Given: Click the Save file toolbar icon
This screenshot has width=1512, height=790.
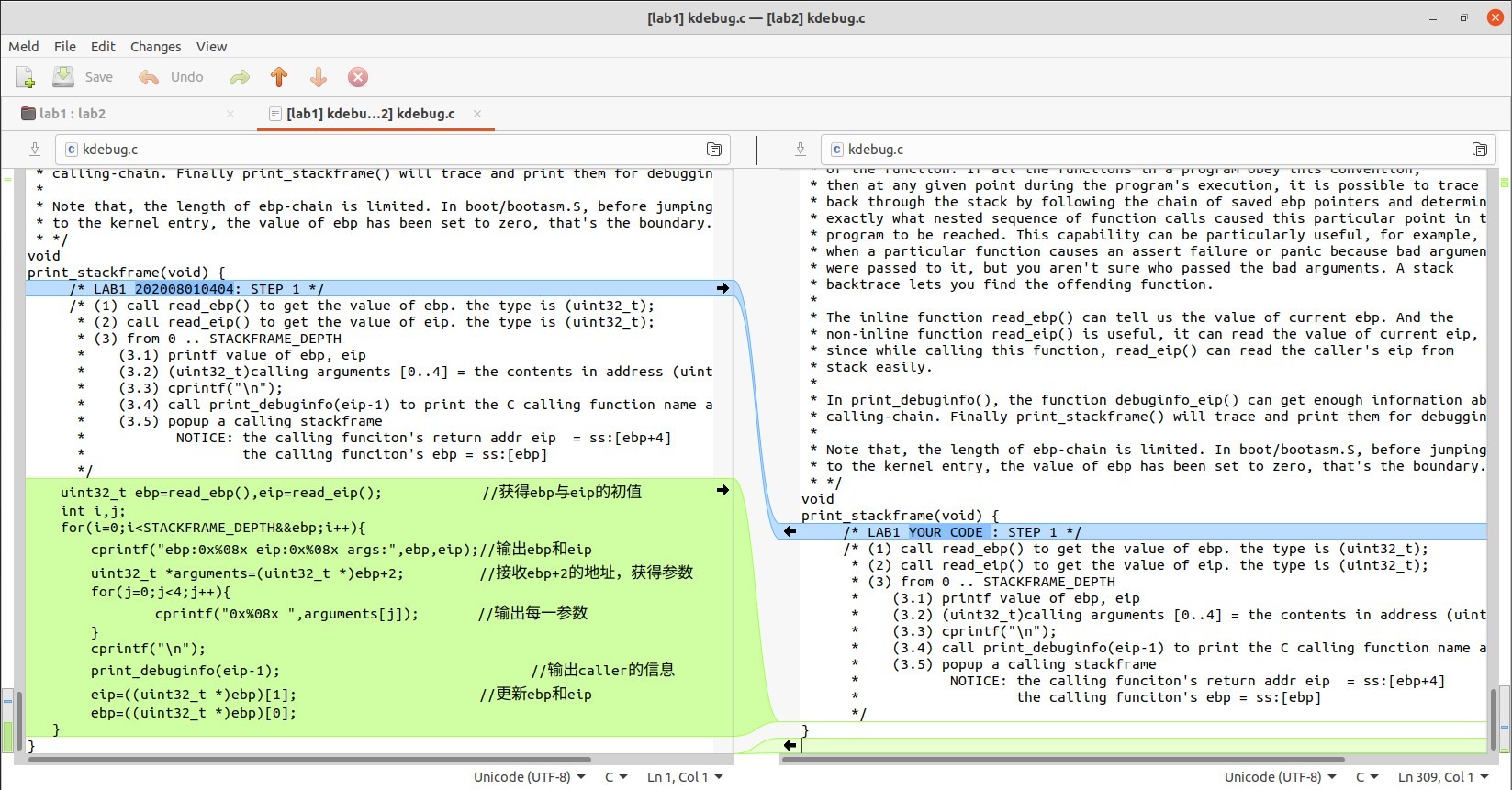Looking at the screenshot, I should 62,77.
